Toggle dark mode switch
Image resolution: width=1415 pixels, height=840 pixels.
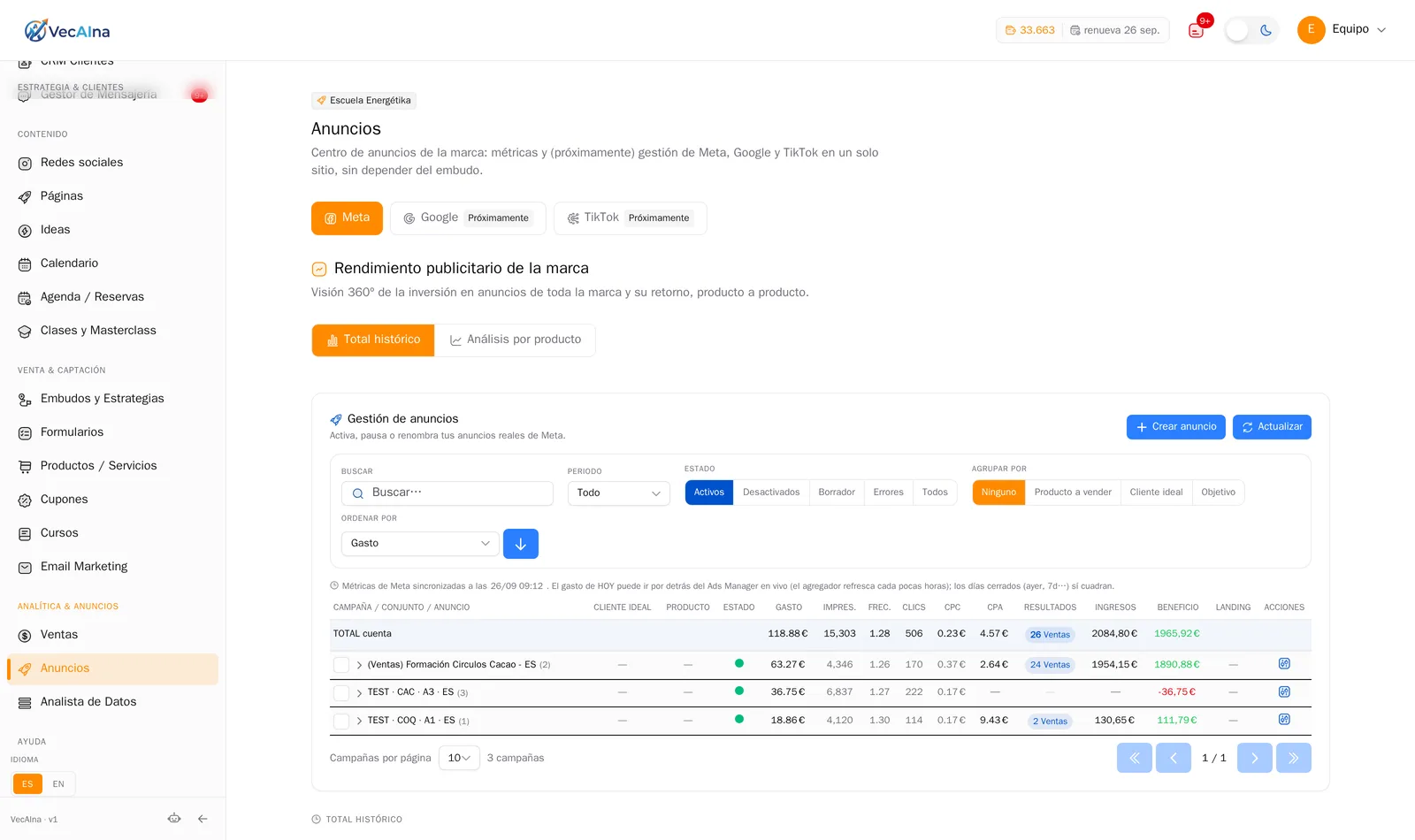(1251, 30)
